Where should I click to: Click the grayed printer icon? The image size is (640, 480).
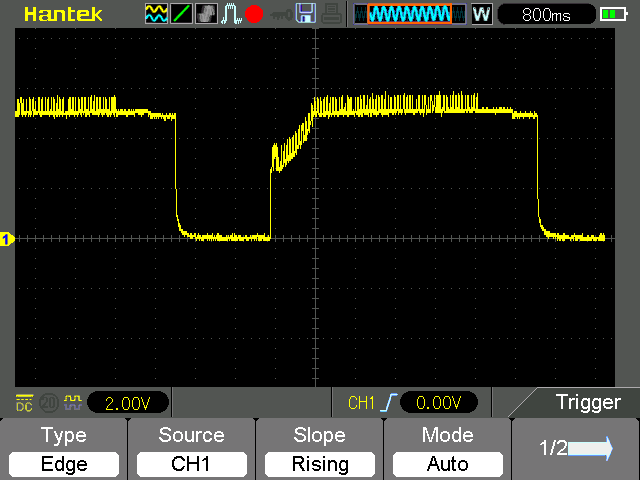coord(331,13)
